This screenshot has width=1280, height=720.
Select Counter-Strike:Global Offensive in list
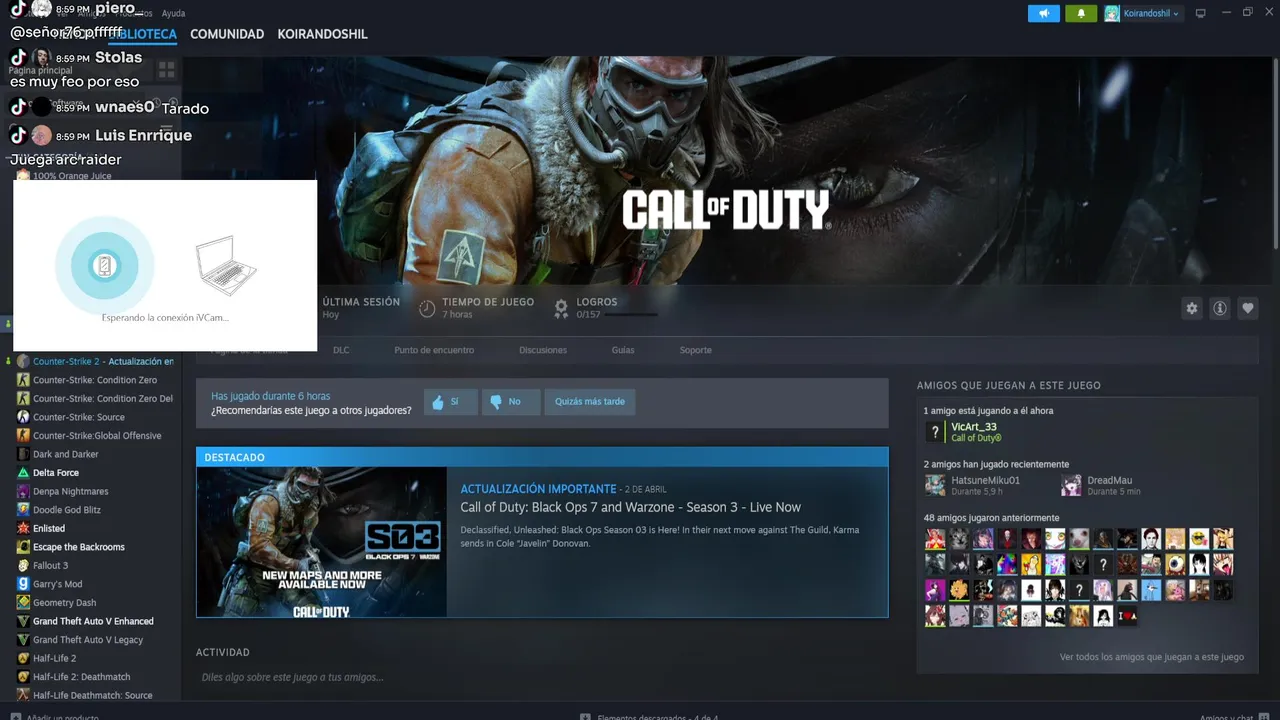[x=97, y=436]
